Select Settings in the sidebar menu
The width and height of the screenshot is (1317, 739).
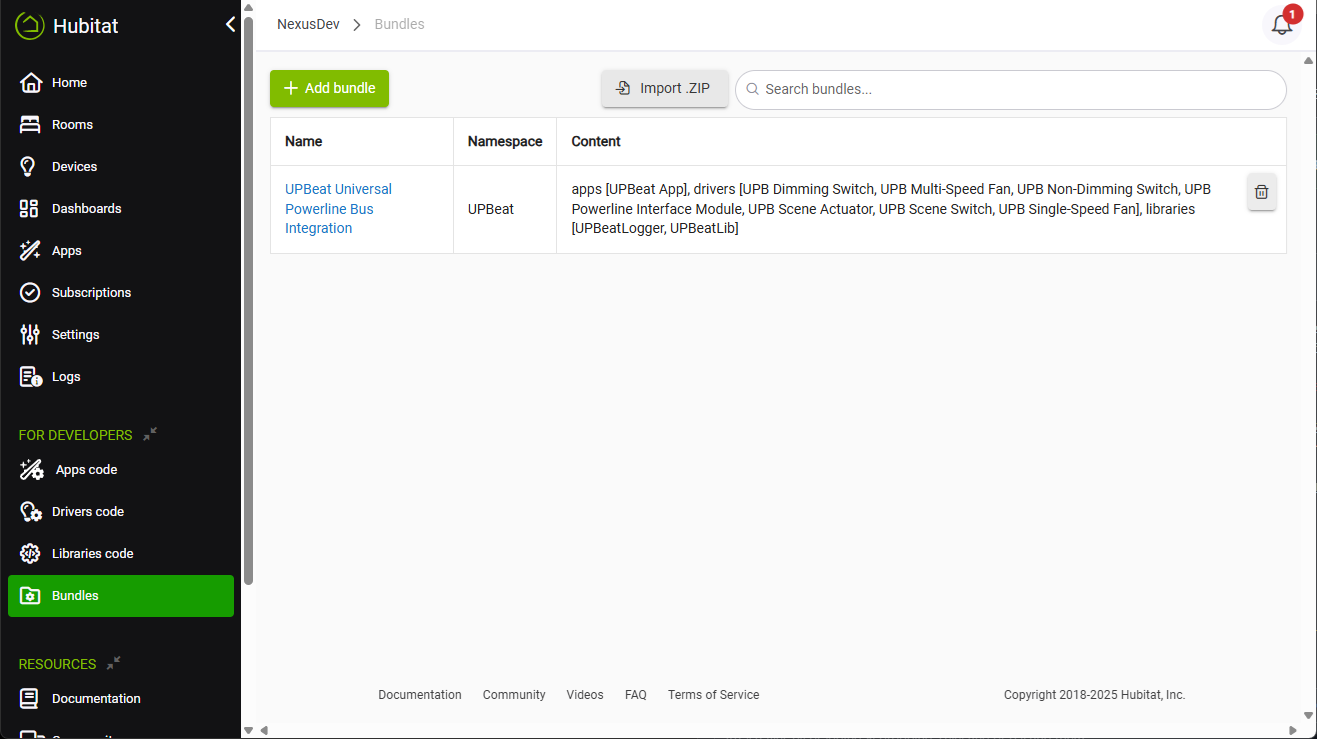(x=75, y=335)
